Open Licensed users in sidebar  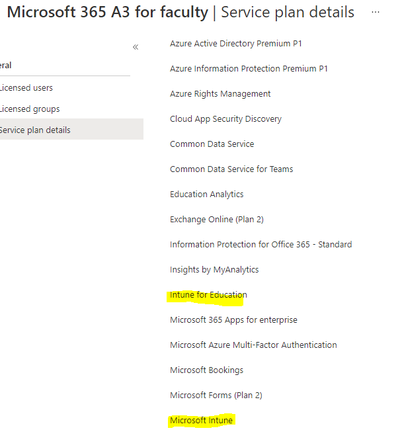[26, 88]
